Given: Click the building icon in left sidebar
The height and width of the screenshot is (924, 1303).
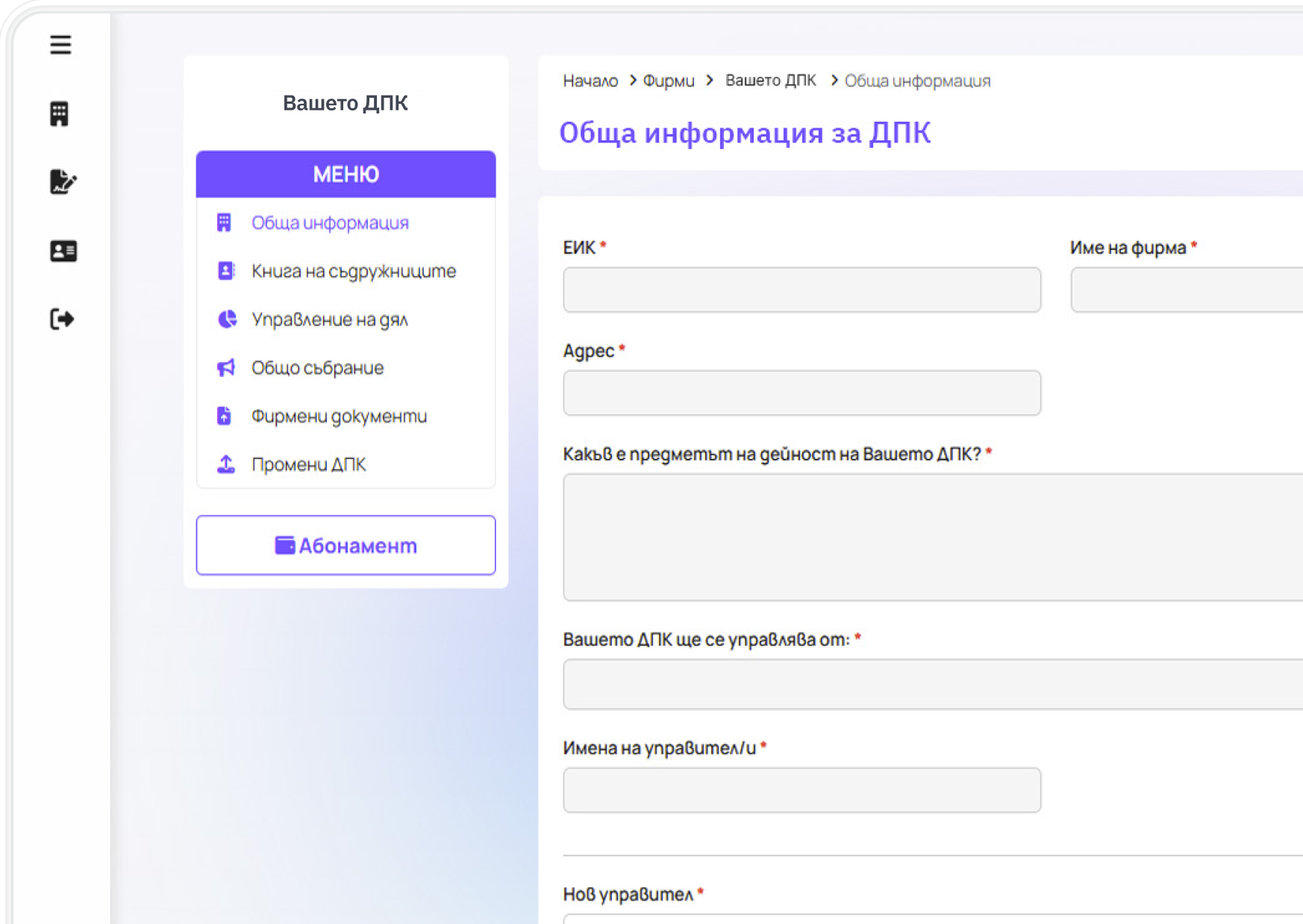Looking at the screenshot, I should click(60, 113).
